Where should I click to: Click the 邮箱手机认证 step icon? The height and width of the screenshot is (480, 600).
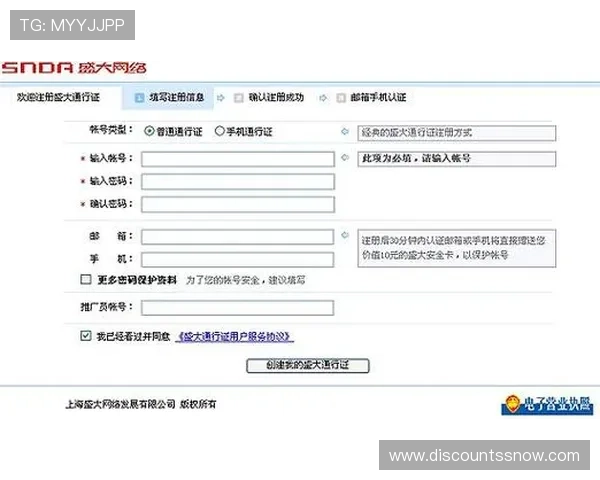coord(341,98)
